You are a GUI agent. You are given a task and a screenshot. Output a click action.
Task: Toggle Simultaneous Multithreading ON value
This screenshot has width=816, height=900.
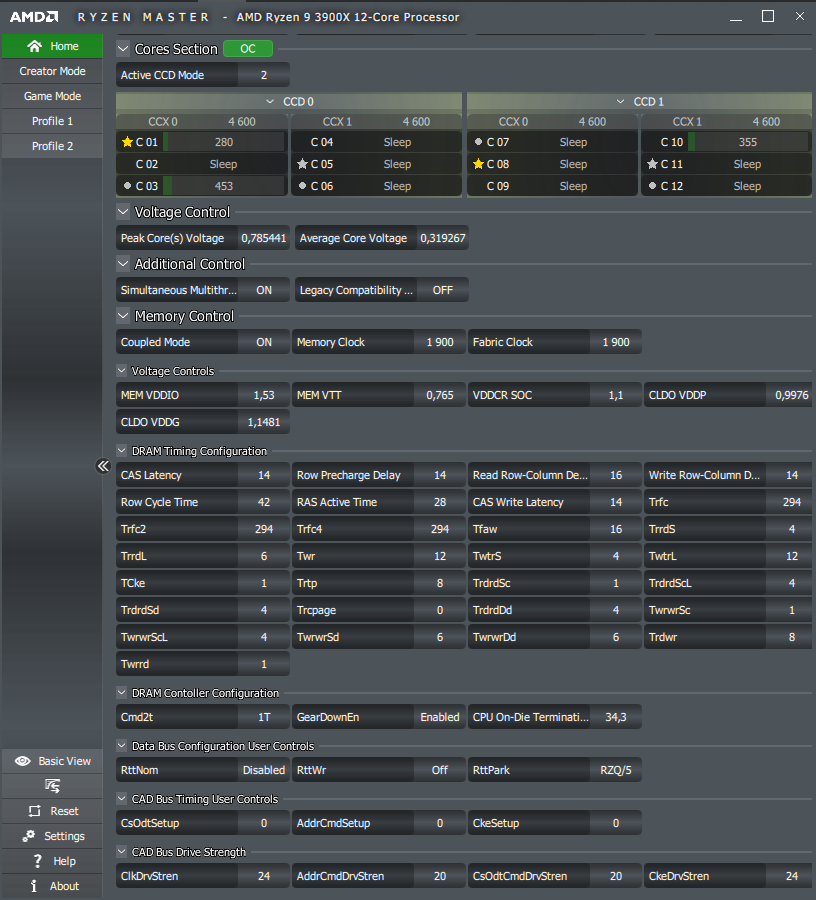click(x=264, y=290)
